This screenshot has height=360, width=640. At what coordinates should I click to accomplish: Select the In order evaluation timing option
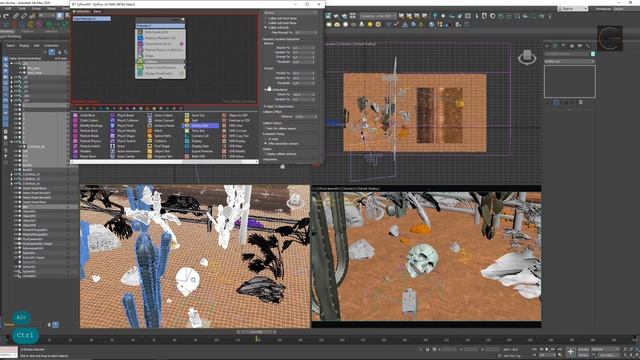[272, 139]
